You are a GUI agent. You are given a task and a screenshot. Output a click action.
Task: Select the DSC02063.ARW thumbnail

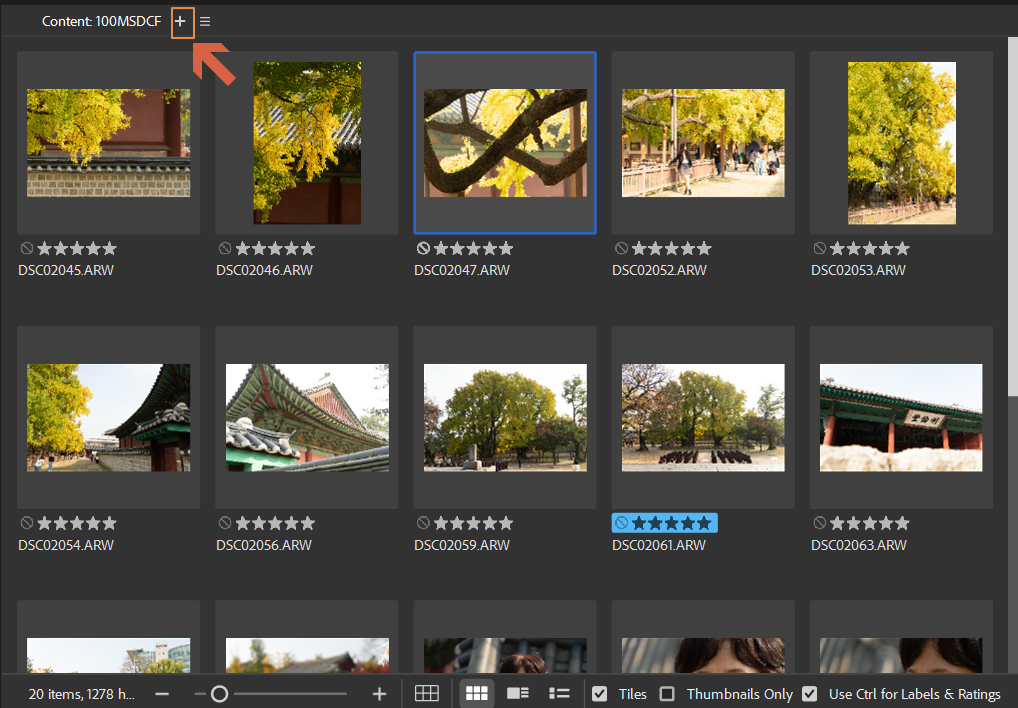(901, 417)
